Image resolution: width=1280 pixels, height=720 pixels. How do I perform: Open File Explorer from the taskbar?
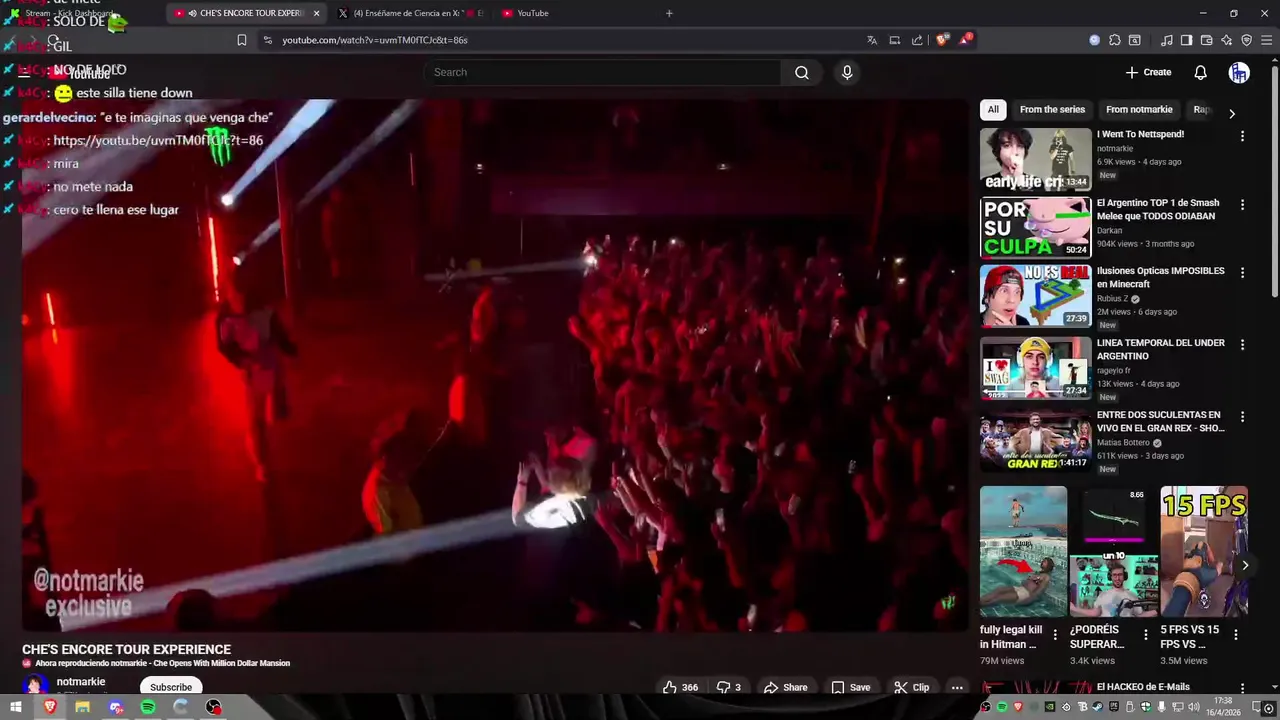coord(83,707)
